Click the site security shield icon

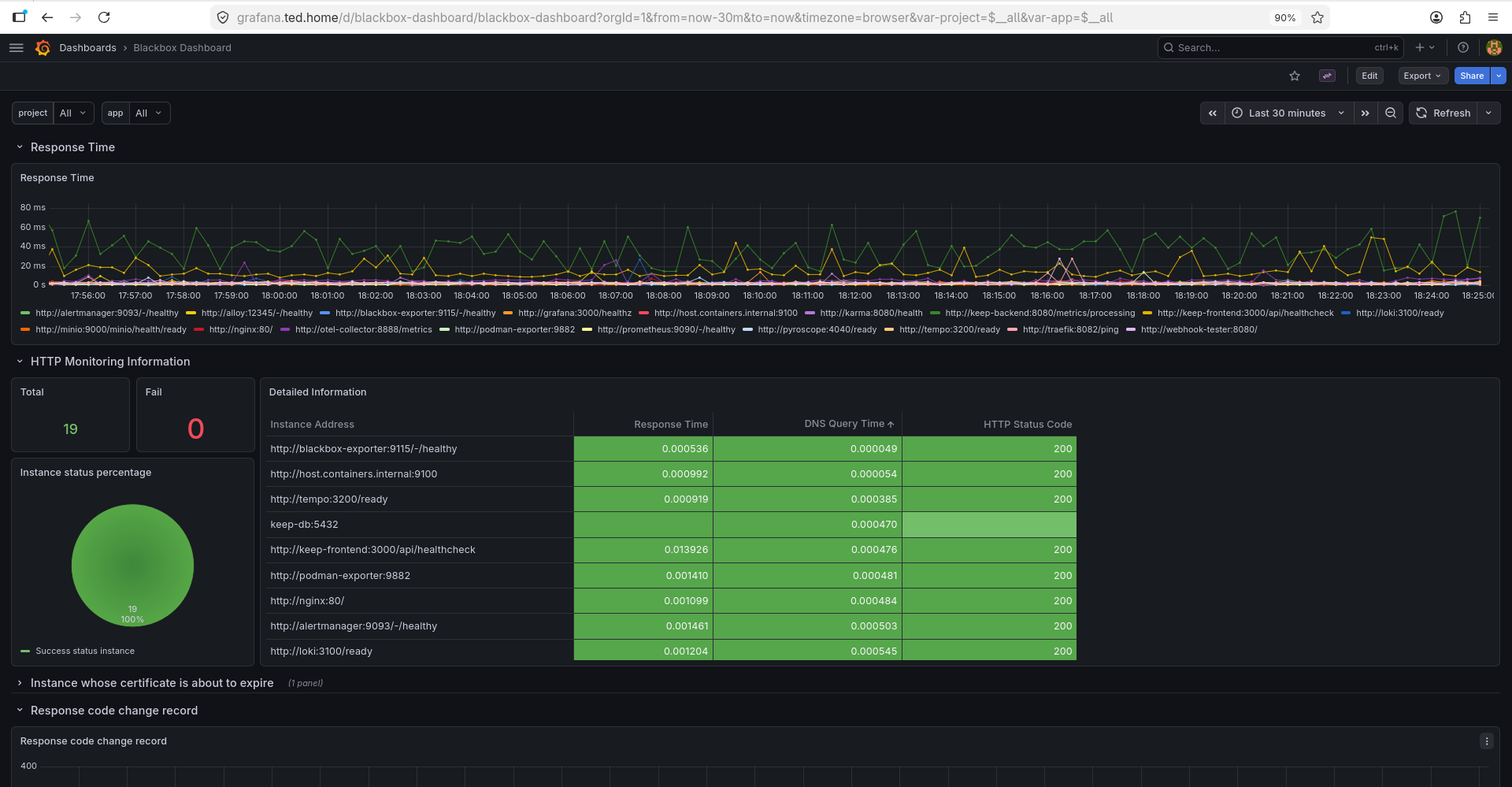(223, 17)
